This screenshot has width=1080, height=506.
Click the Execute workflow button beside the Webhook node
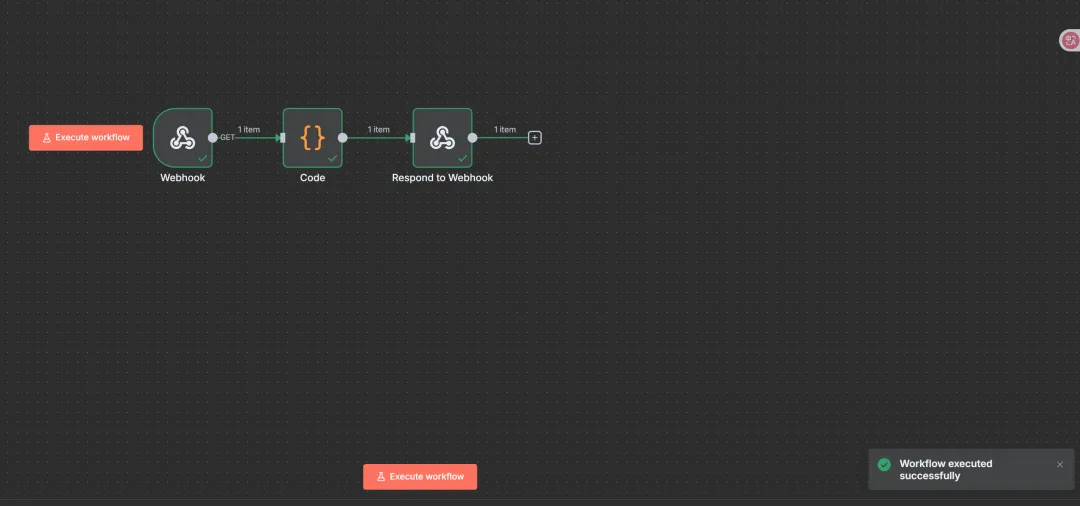pos(86,138)
